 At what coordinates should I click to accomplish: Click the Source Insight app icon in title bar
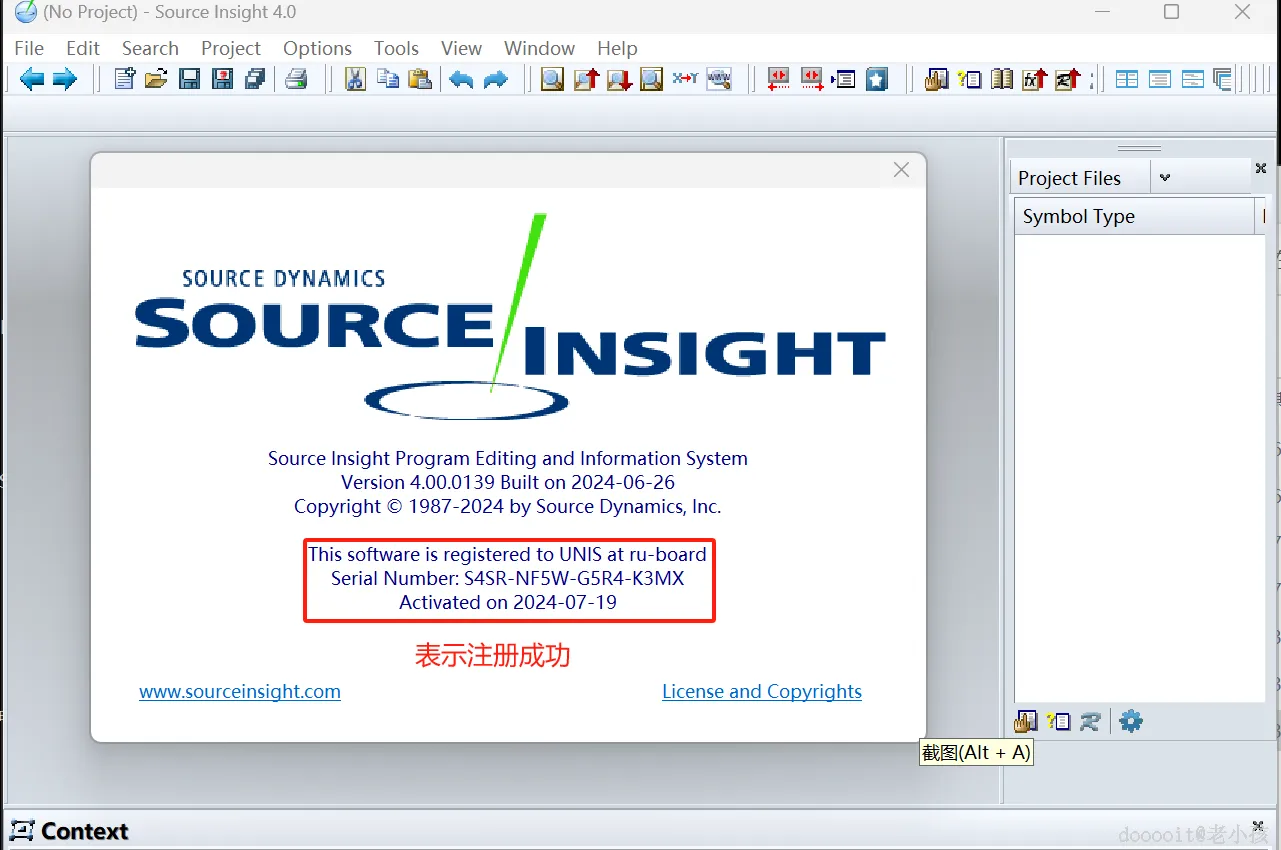coord(25,12)
